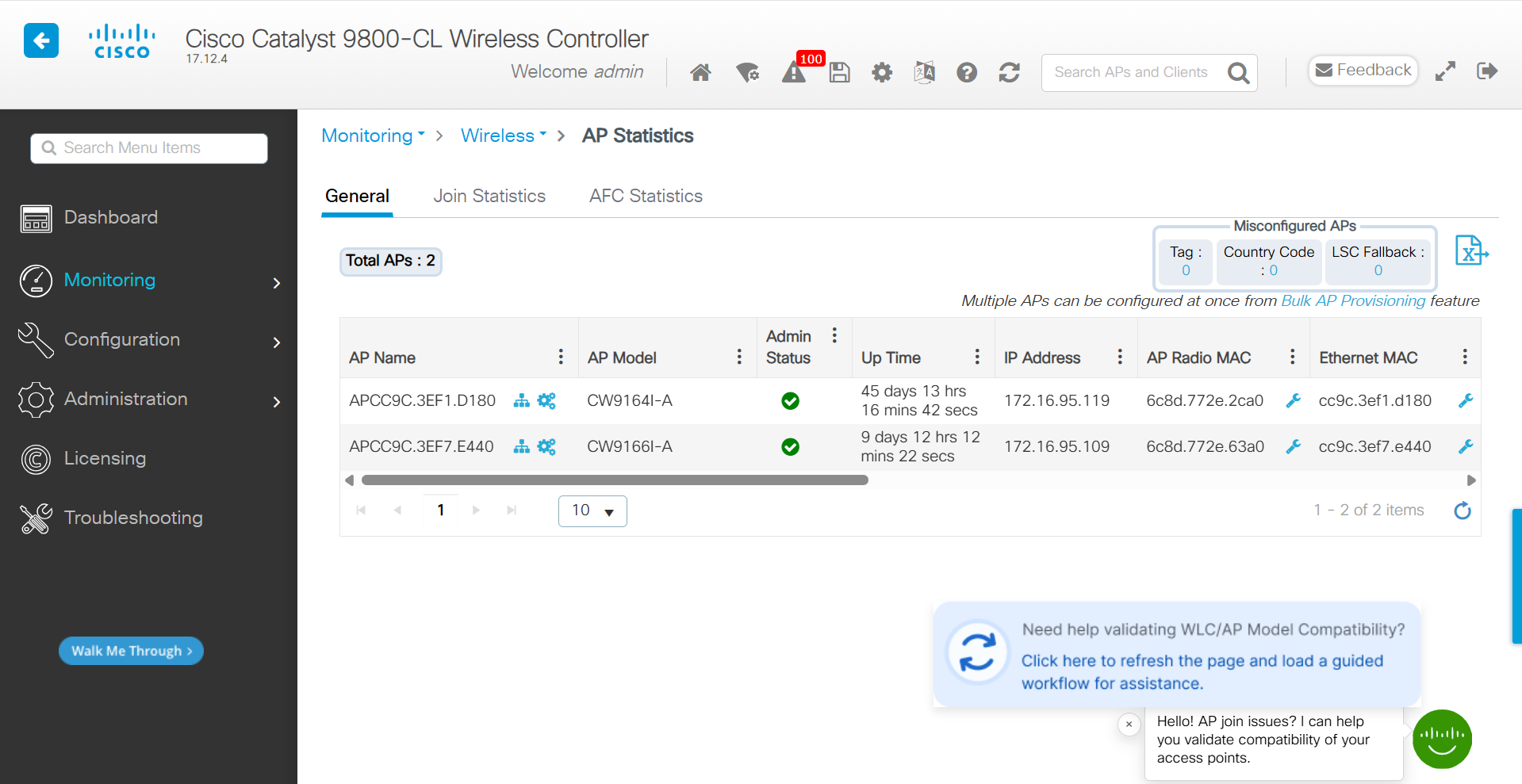
Task: Open topology icon for APCC9C.3EF7.E440
Action: pyautogui.click(x=521, y=447)
